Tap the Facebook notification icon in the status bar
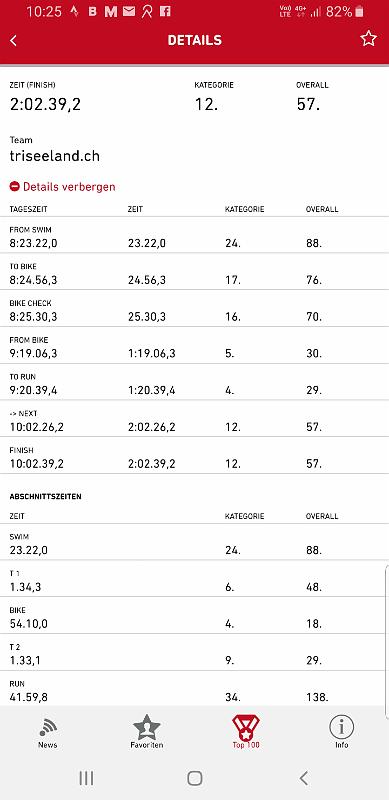Image resolution: width=389 pixels, height=800 pixels. pyautogui.click(x=164, y=11)
